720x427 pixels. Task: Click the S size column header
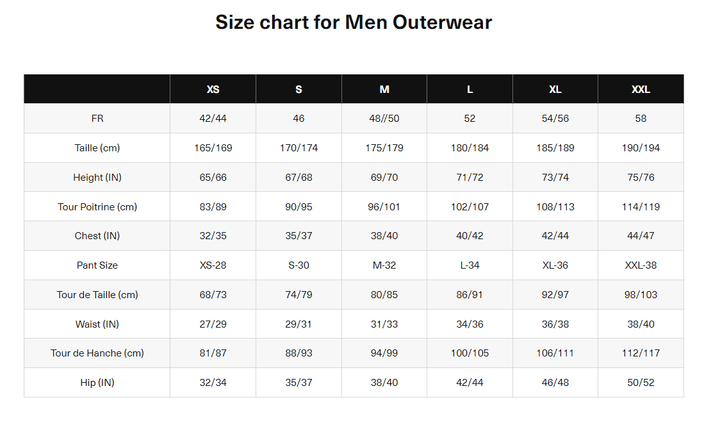coord(298,89)
